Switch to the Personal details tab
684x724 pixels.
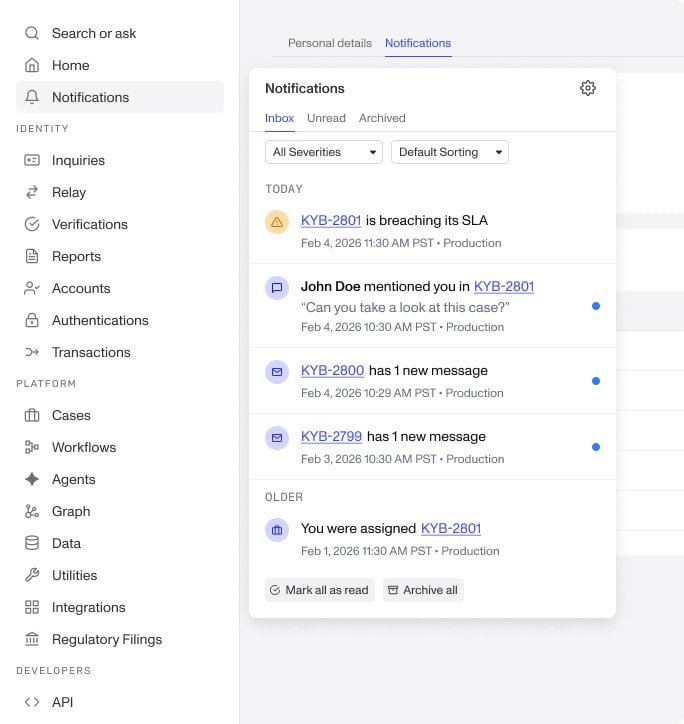330,43
